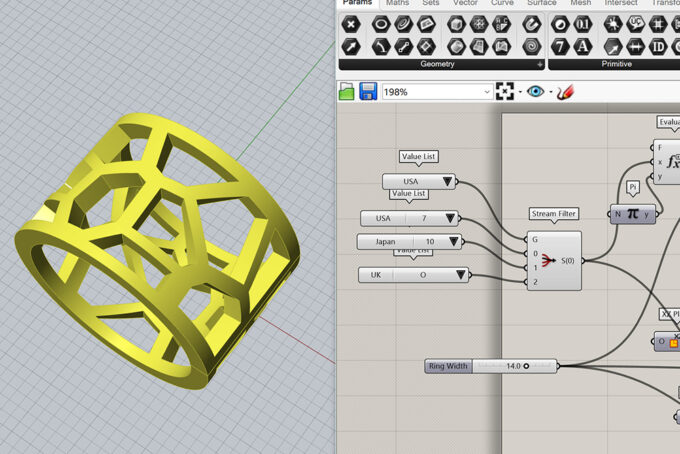The height and width of the screenshot is (454, 680).
Task: Switch to the Surface tab
Action: [x=542, y=3]
